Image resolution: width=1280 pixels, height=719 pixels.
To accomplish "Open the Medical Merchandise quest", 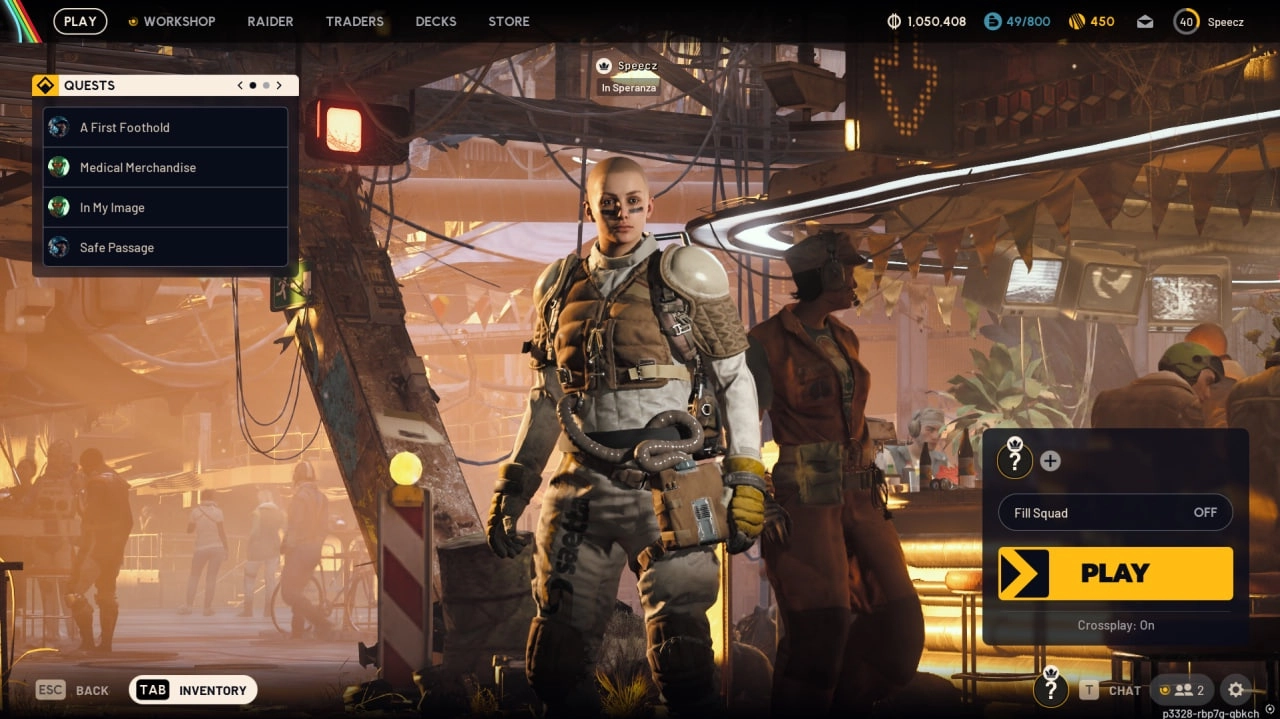I will [165, 168].
